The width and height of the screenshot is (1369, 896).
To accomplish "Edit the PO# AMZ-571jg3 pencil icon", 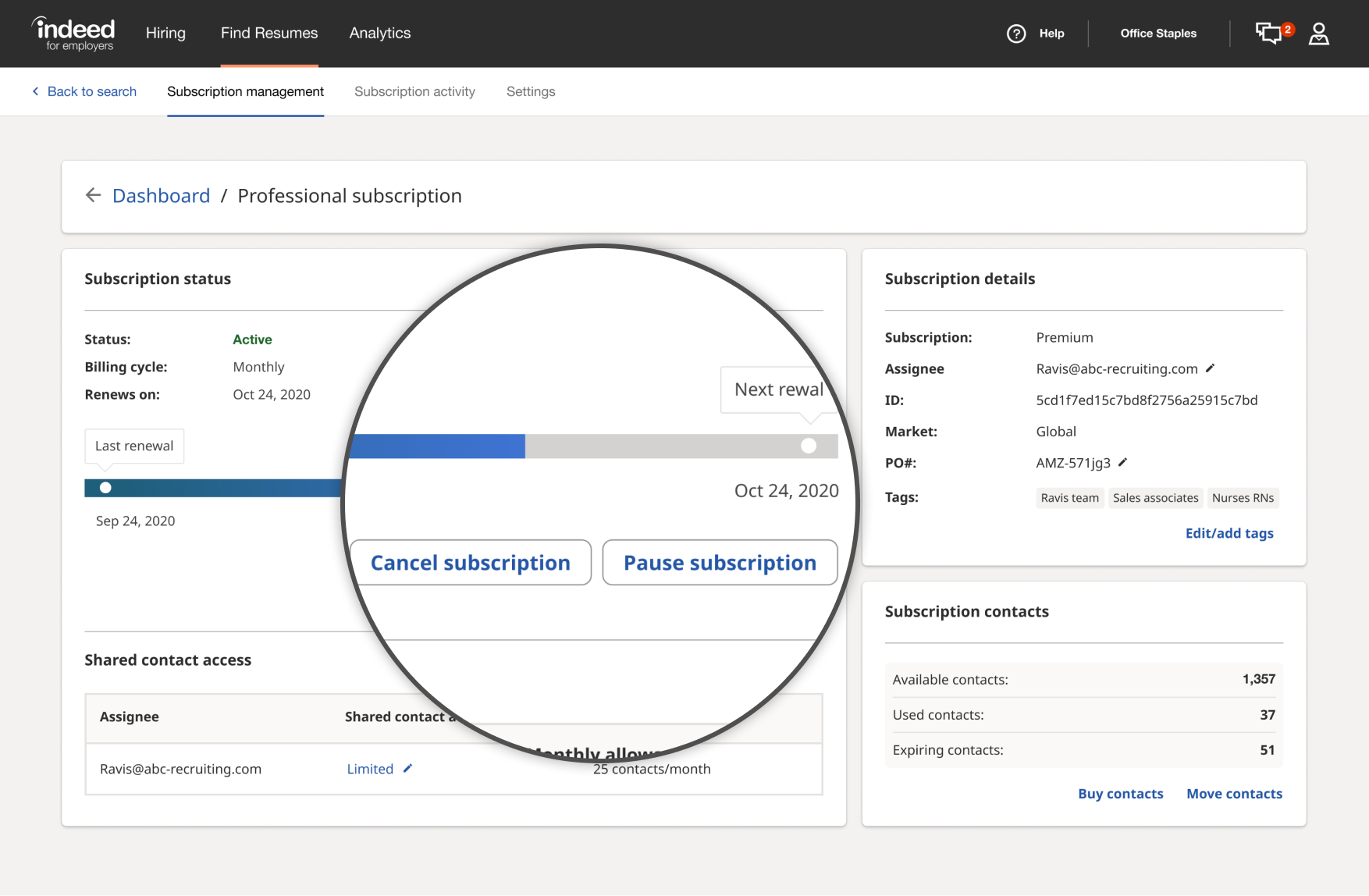I will 1123,462.
